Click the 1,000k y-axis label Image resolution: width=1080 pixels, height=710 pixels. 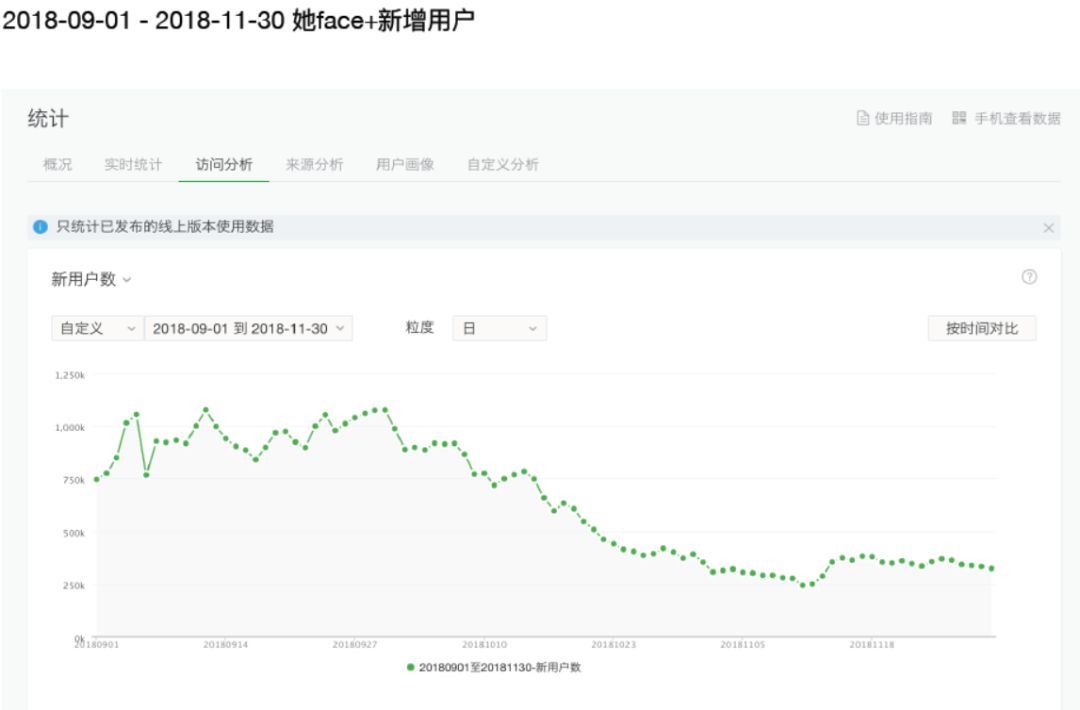pyautogui.click(x=70, y=428)
